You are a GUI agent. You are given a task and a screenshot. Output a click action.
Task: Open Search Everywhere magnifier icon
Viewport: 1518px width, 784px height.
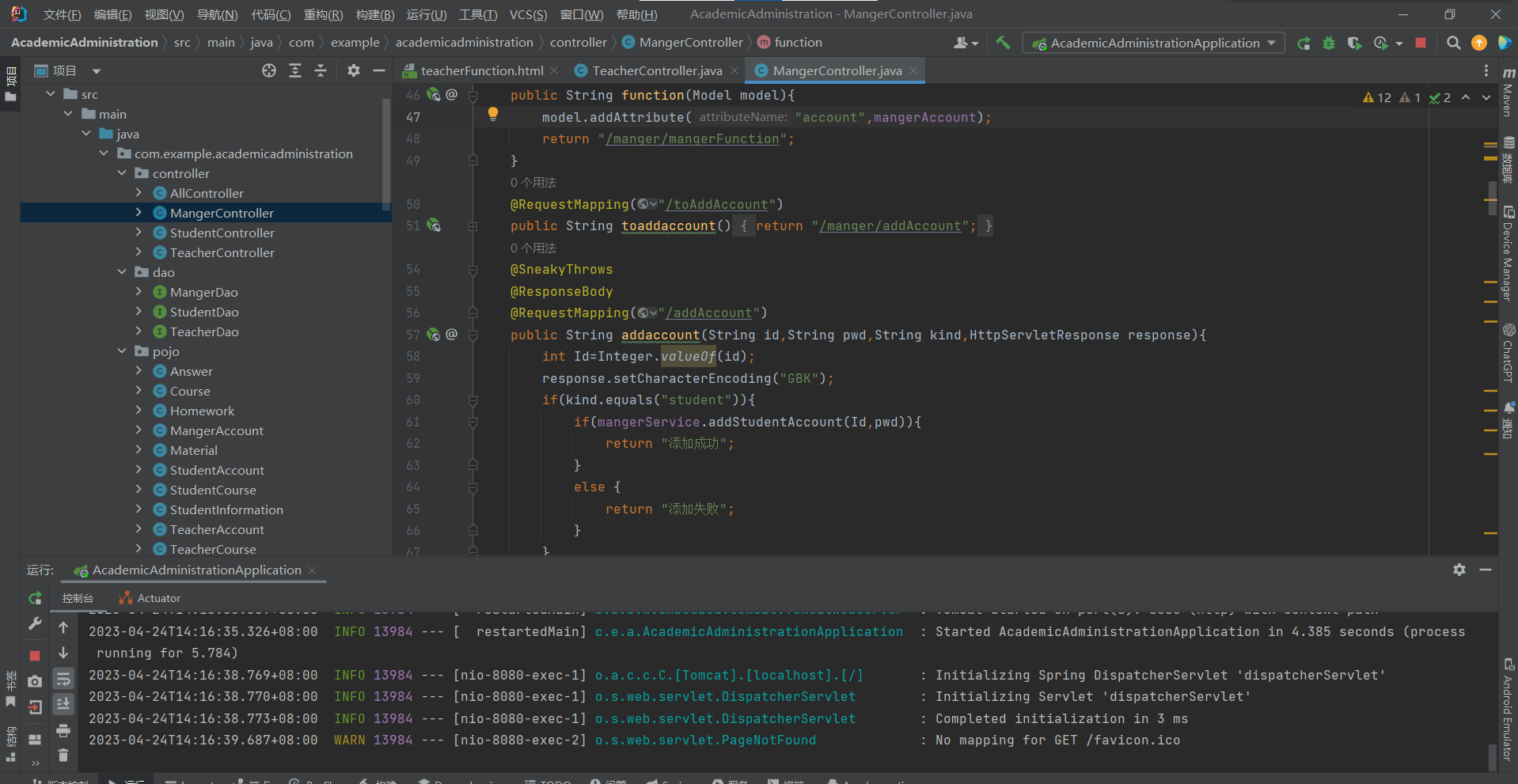1453,43
